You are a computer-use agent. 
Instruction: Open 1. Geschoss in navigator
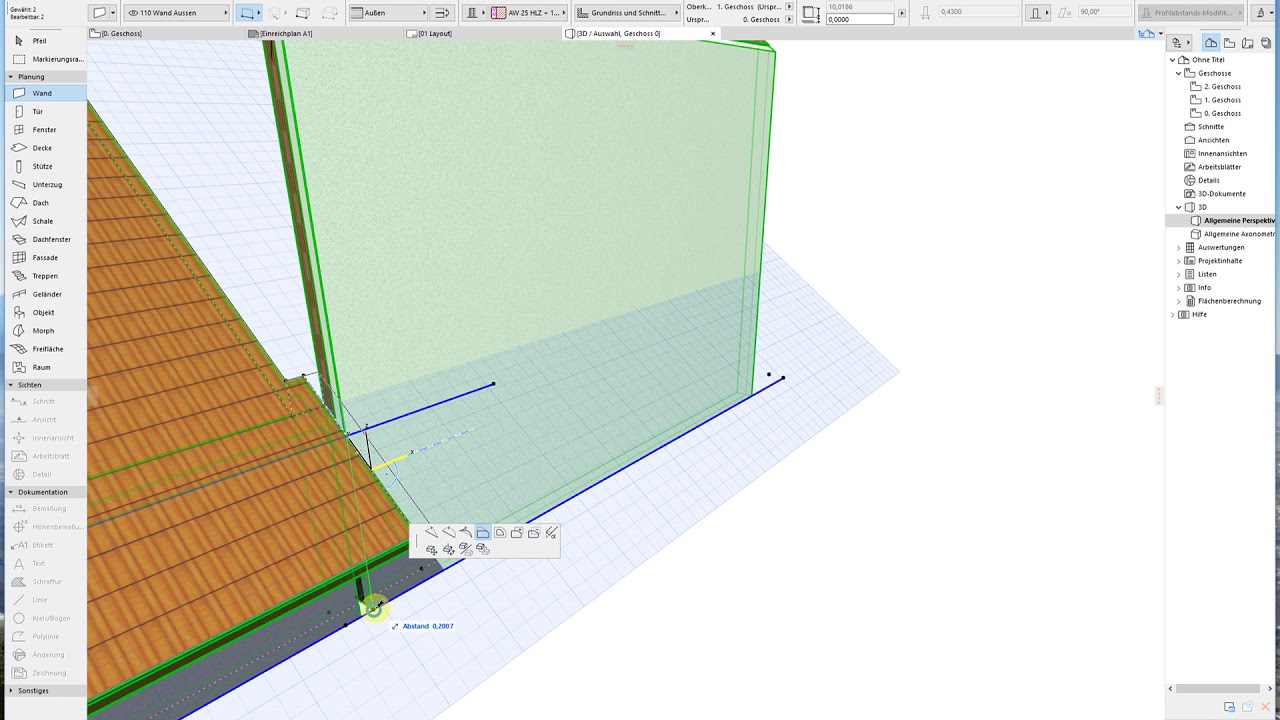(1222, 100)
